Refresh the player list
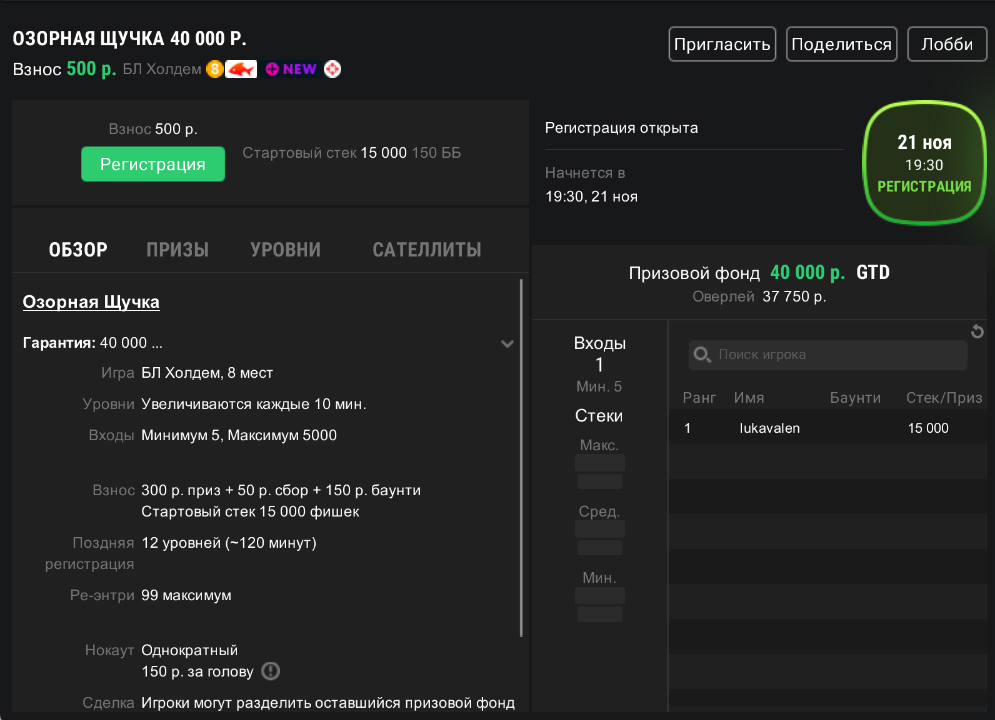Image resolution: width=995 pixels, height=720 pixels. pos(978,332)
